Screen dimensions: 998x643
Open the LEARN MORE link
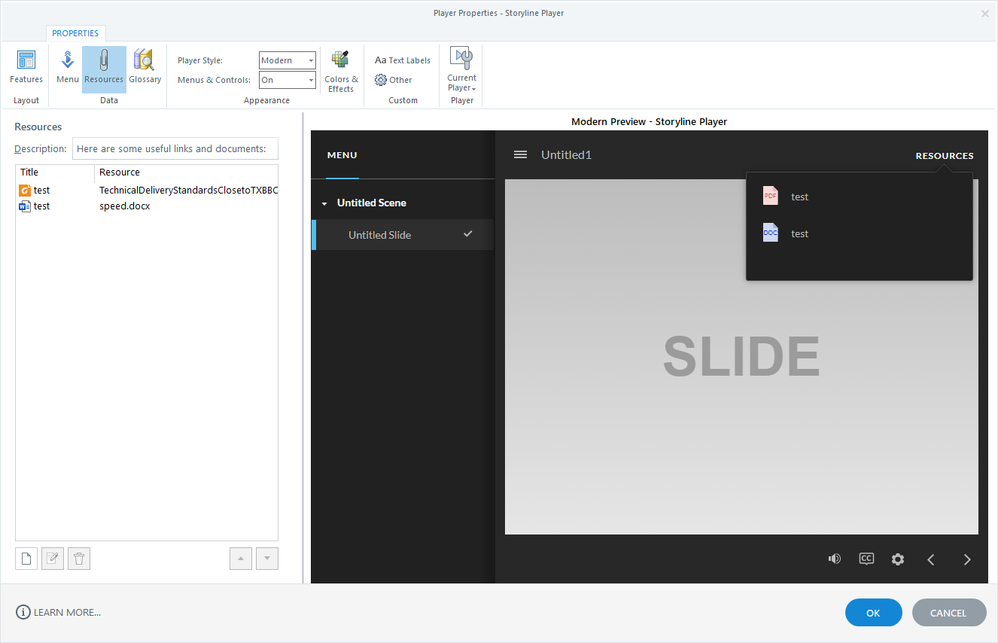click(x=67, y=612)
